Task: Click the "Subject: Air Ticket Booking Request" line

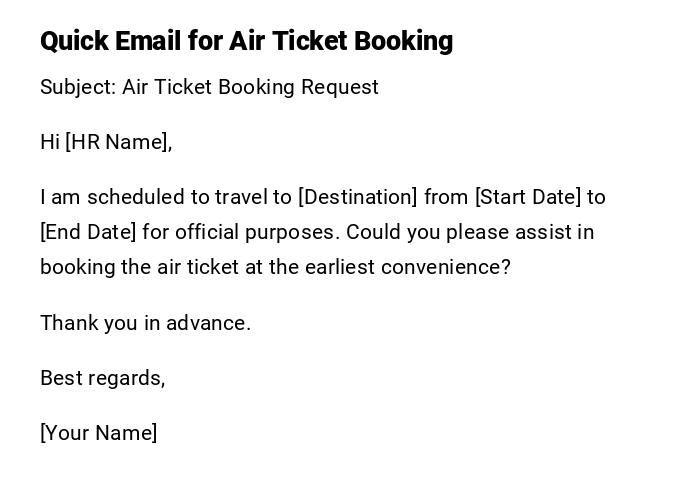Action: click(209, 87)
